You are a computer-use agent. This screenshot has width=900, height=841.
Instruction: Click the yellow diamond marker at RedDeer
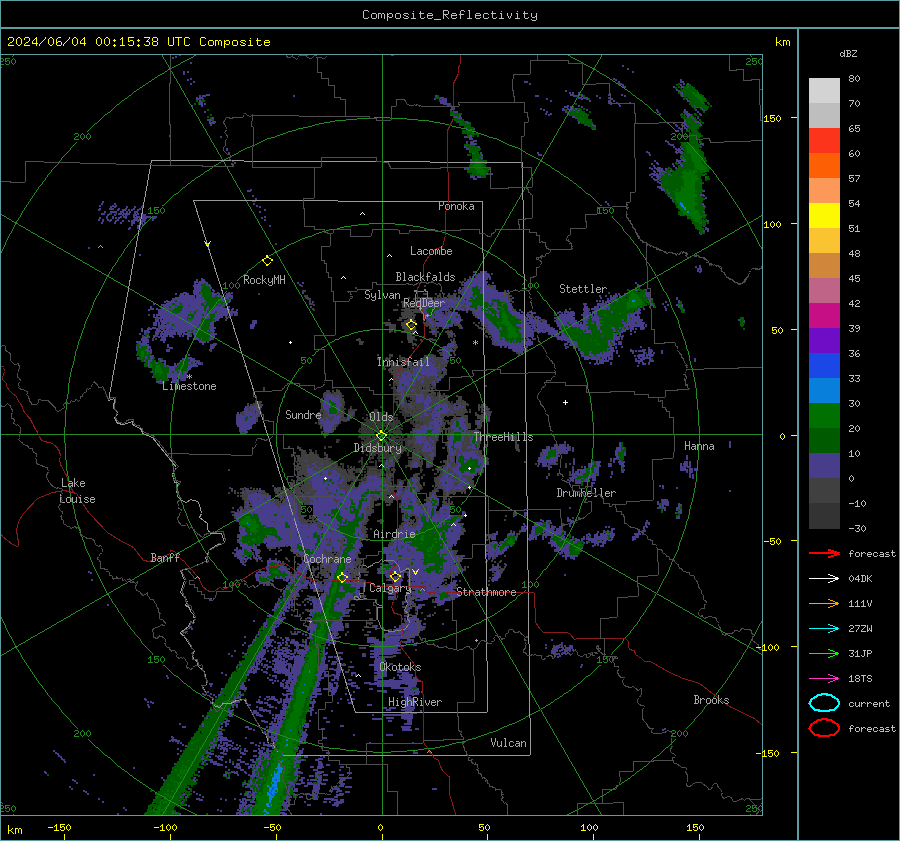(x=411, y=325)
